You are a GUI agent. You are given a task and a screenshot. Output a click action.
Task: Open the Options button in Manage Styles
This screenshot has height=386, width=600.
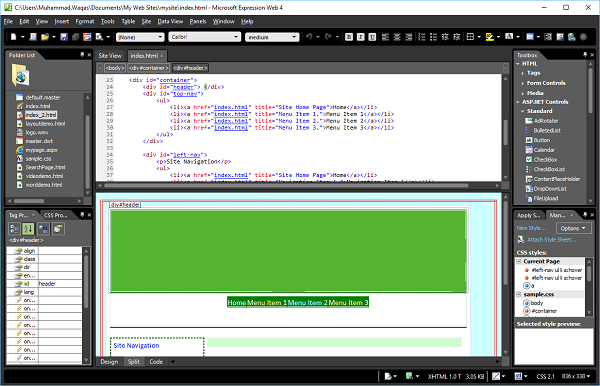573,228
